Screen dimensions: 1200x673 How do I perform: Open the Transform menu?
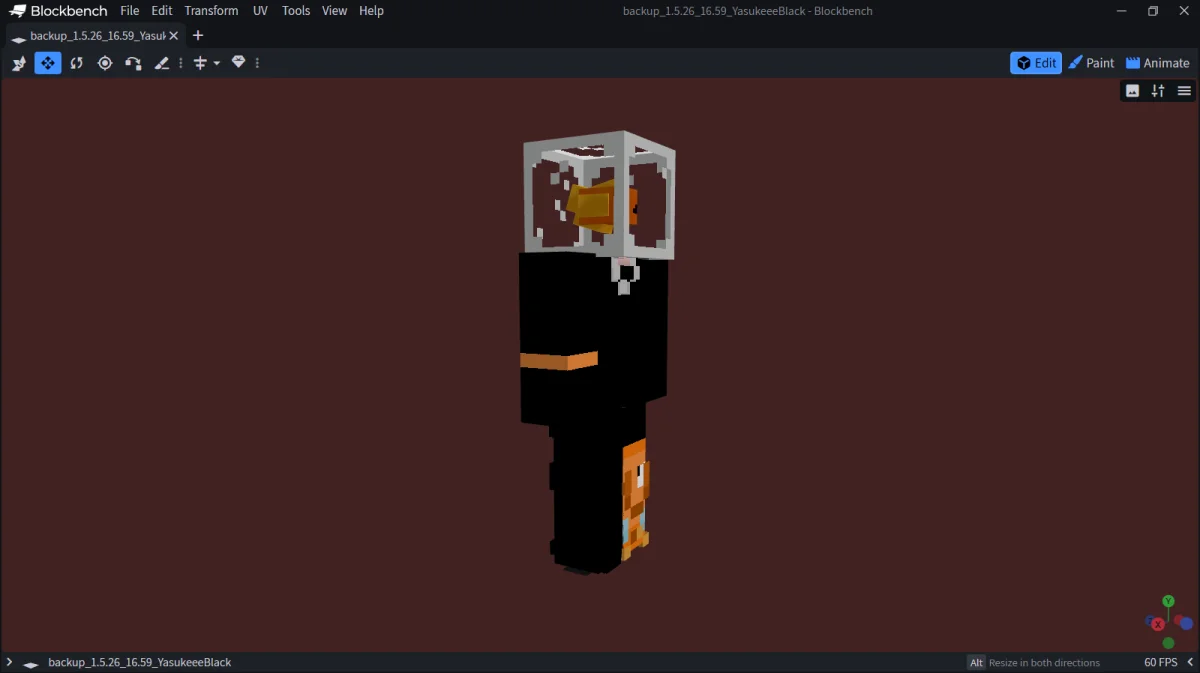211,11
